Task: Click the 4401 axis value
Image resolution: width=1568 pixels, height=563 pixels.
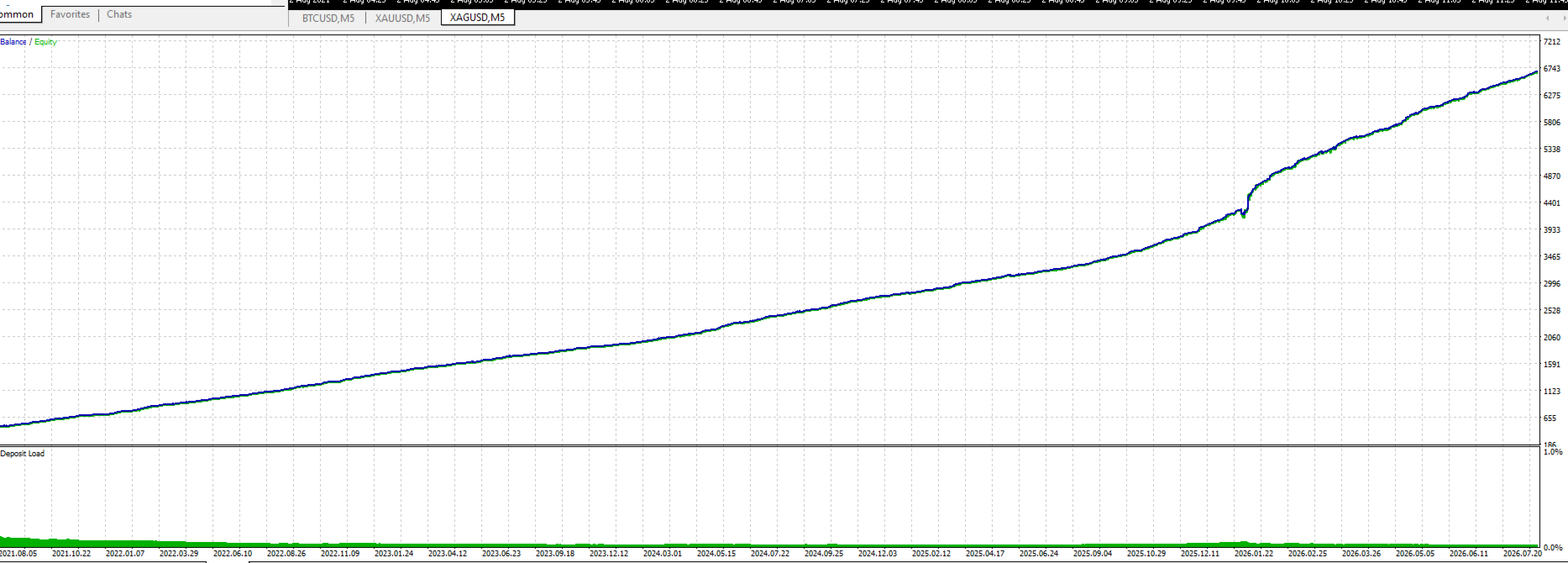Action: coord(1552,203)
